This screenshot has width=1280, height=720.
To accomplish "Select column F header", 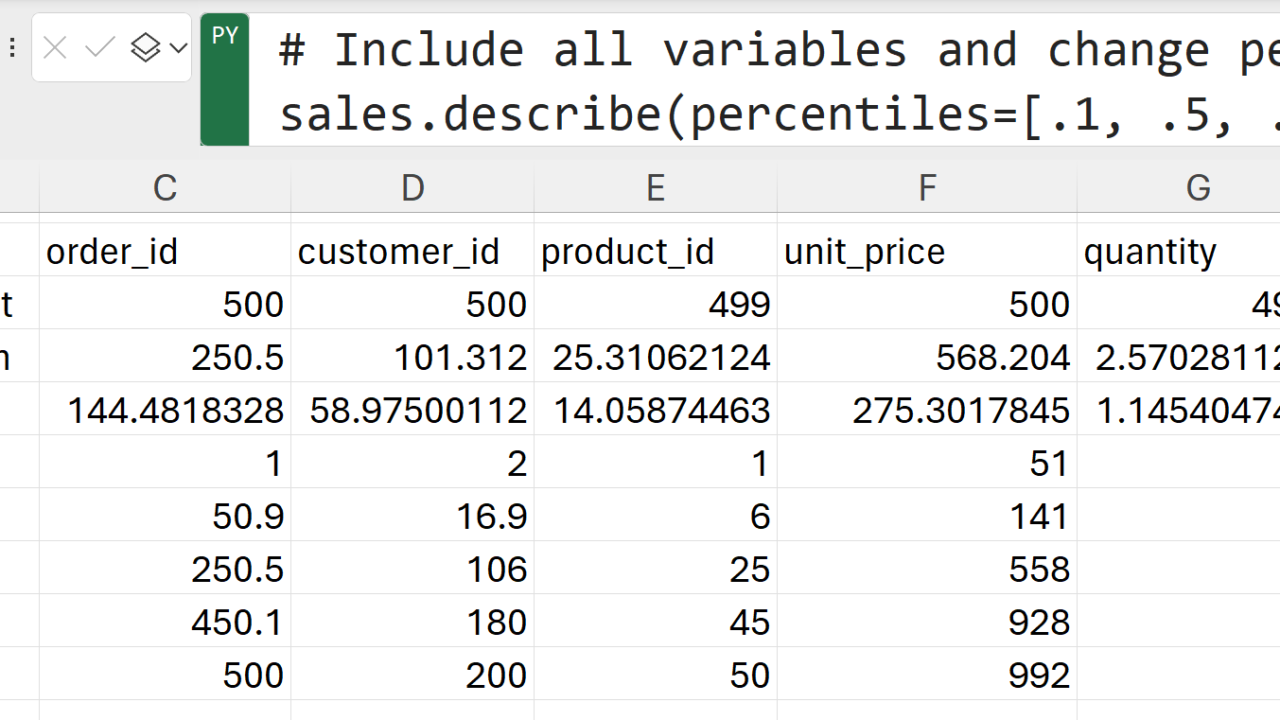I will click(927, 187).
